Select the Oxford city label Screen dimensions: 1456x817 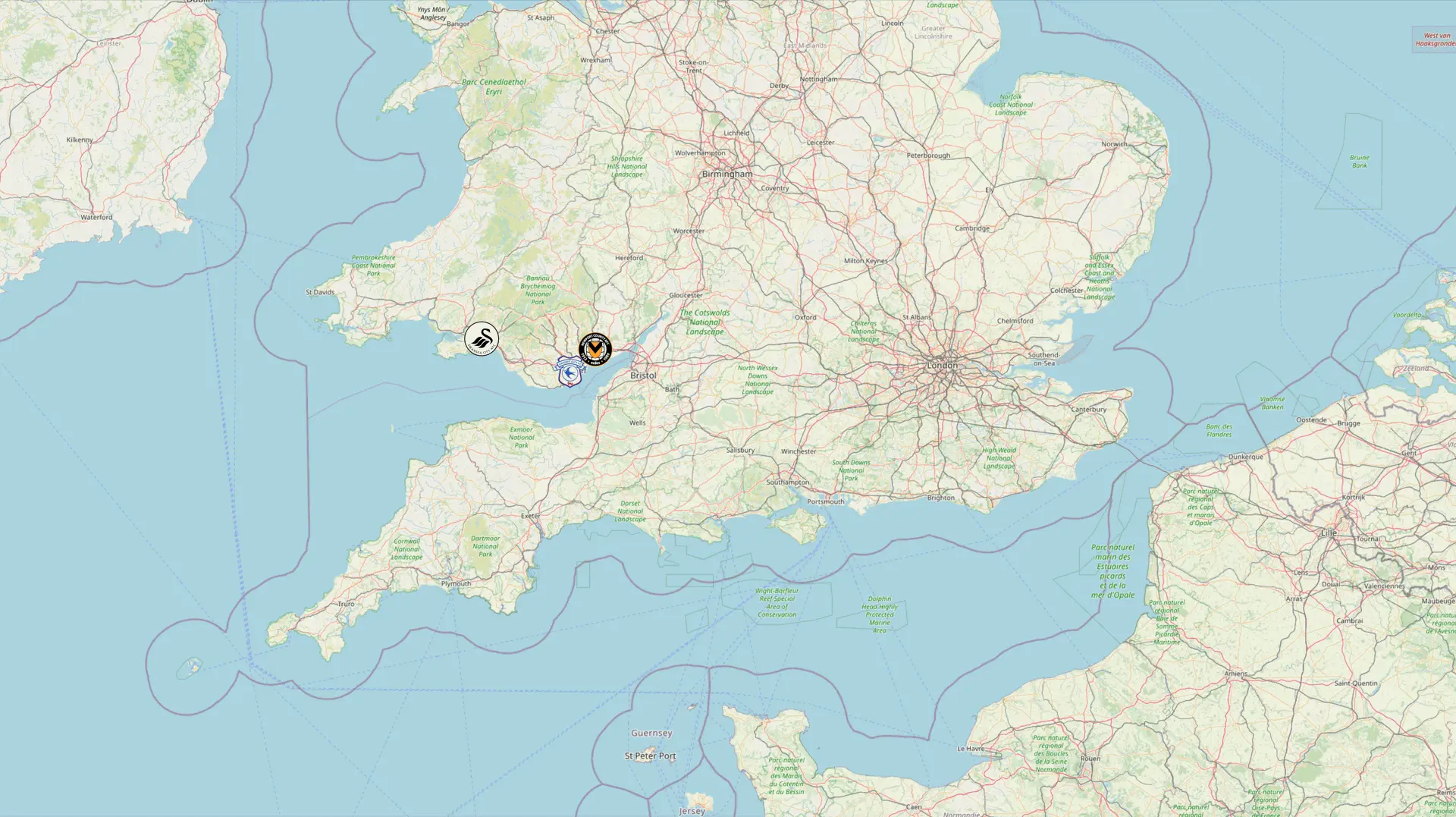coord(805,318)
